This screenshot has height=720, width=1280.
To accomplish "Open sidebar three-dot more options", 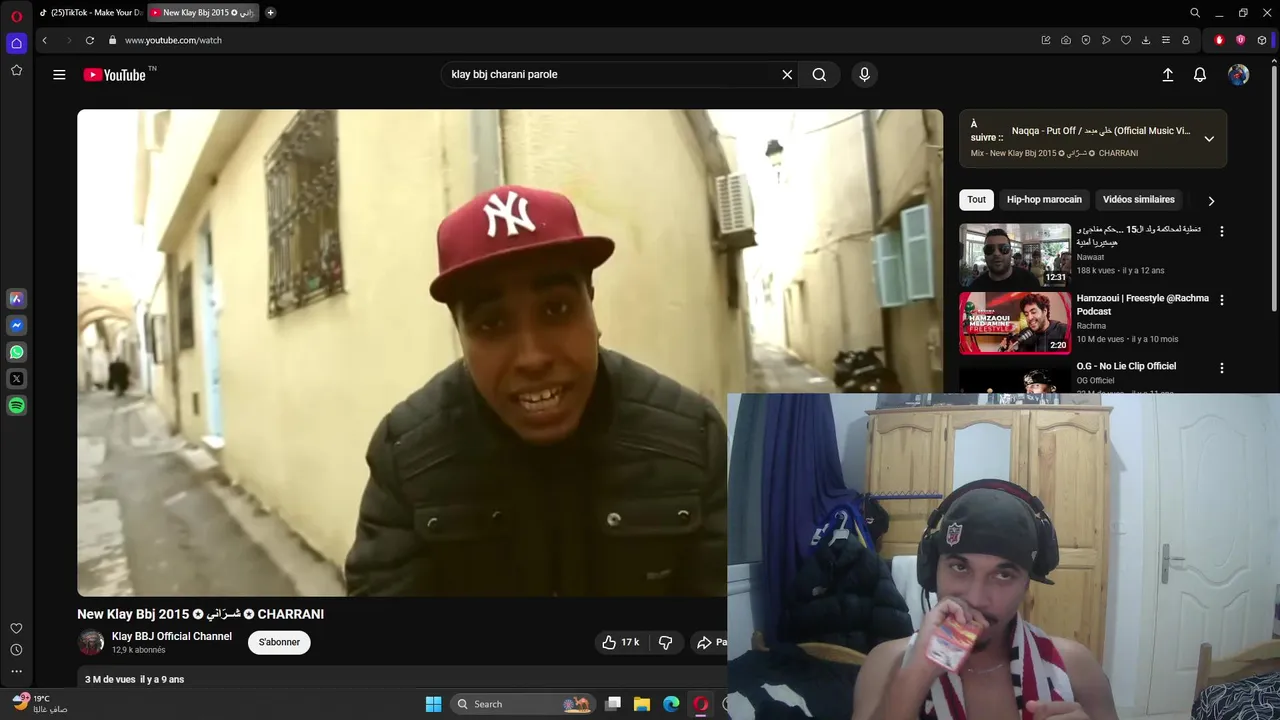I will [x=16, y=671].
